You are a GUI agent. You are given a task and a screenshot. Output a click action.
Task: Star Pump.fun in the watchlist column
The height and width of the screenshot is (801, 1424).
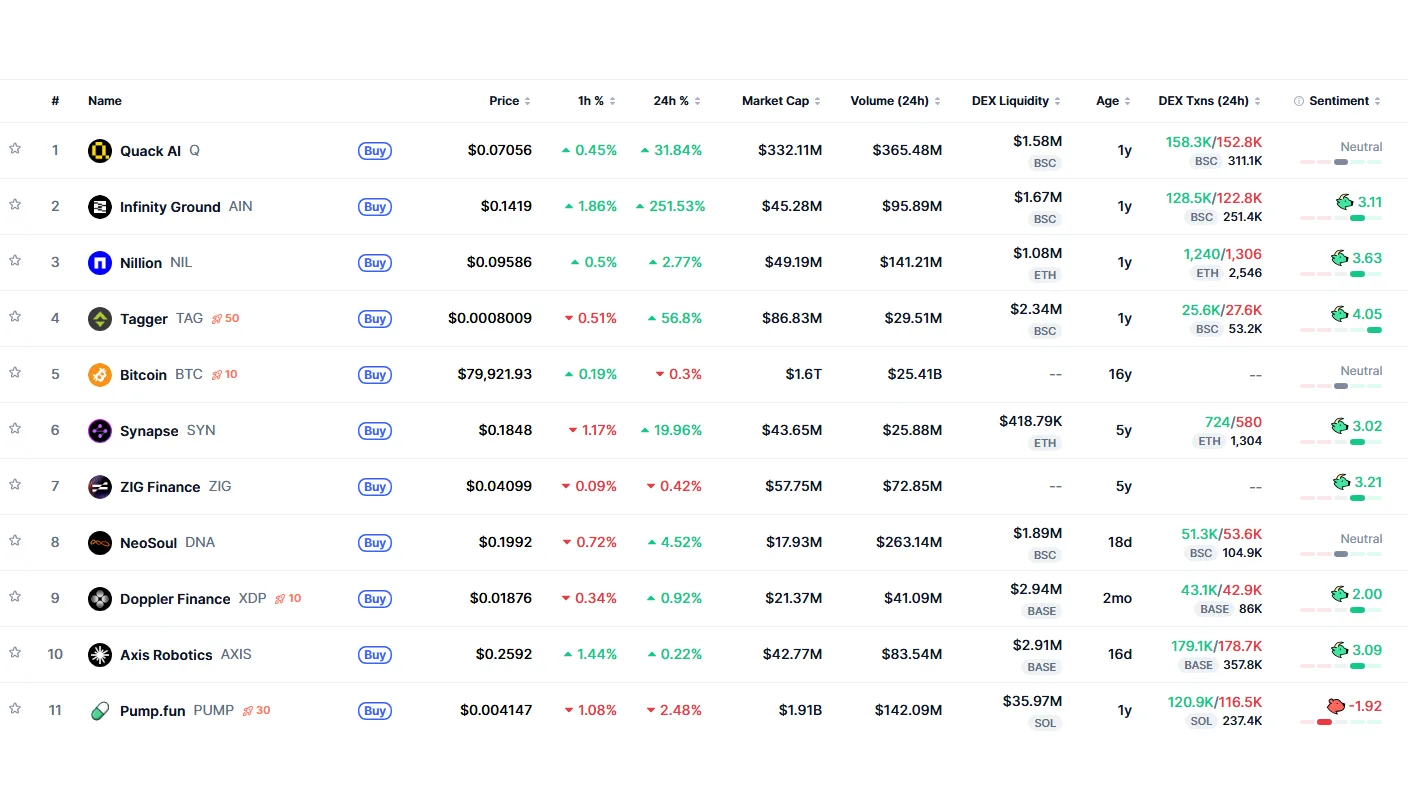pyautogui.click(x=15, y=708)
